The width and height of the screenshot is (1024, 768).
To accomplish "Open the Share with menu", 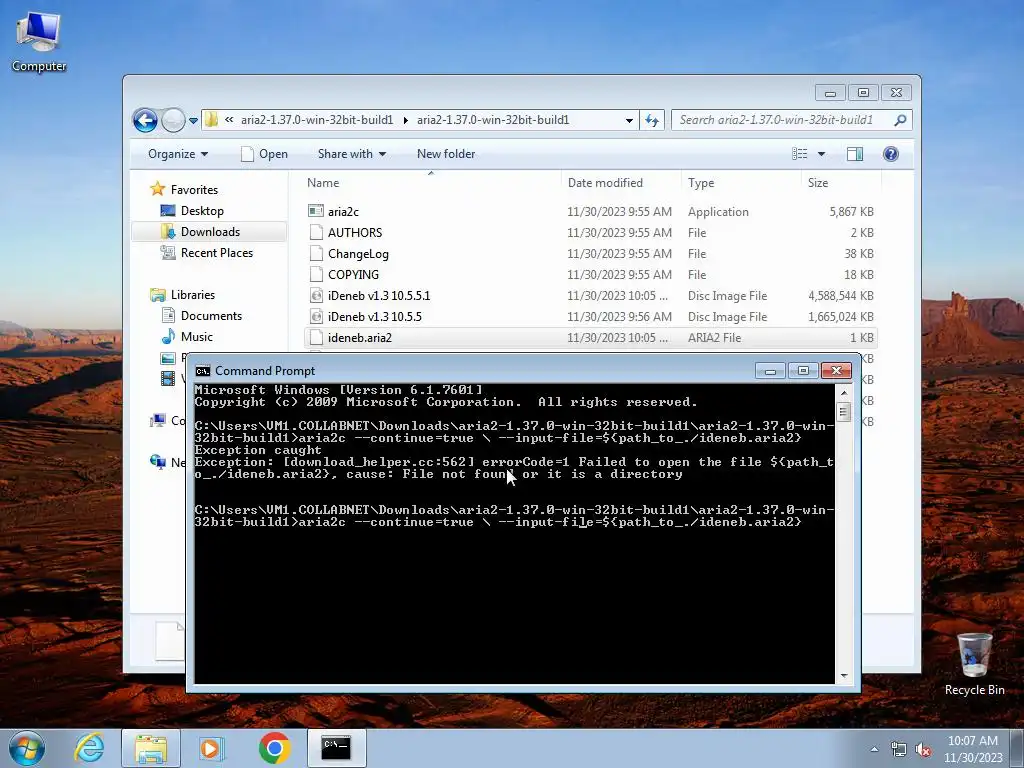I will pos(351,154).
